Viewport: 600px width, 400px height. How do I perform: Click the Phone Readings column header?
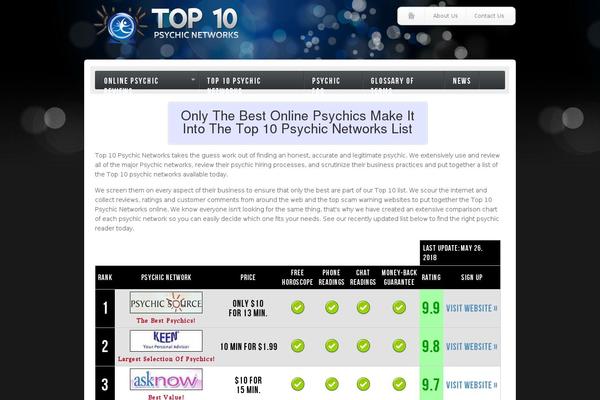tap(331, 277)
